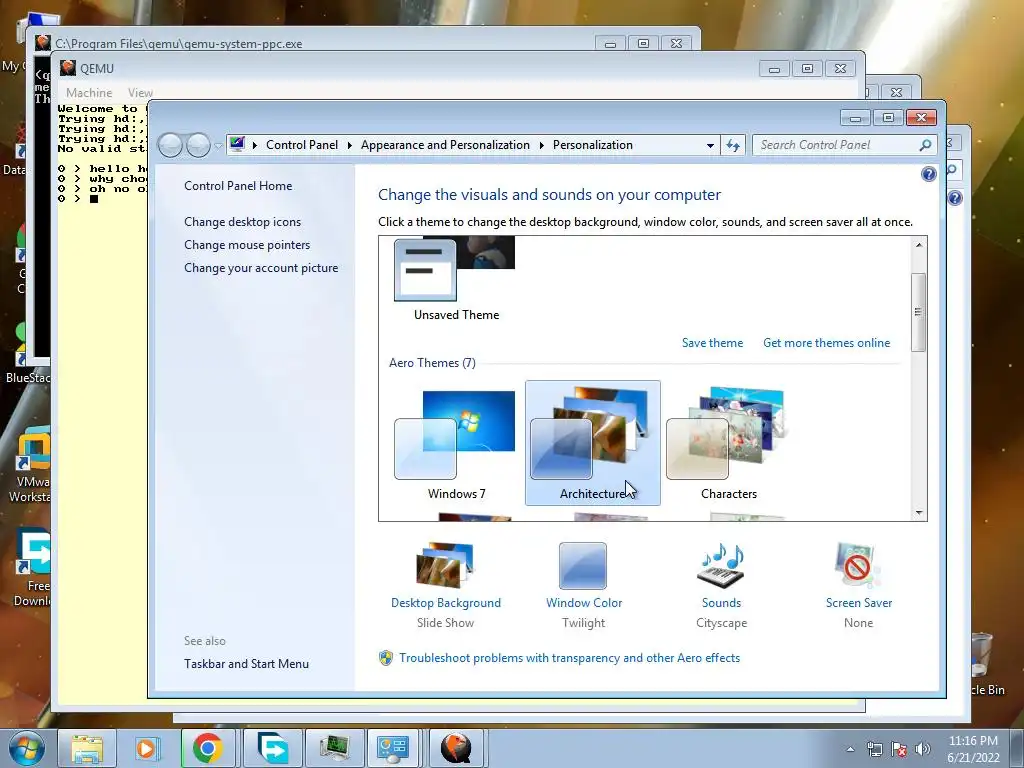Click the search magnifier icon

(x=925, y=145)
